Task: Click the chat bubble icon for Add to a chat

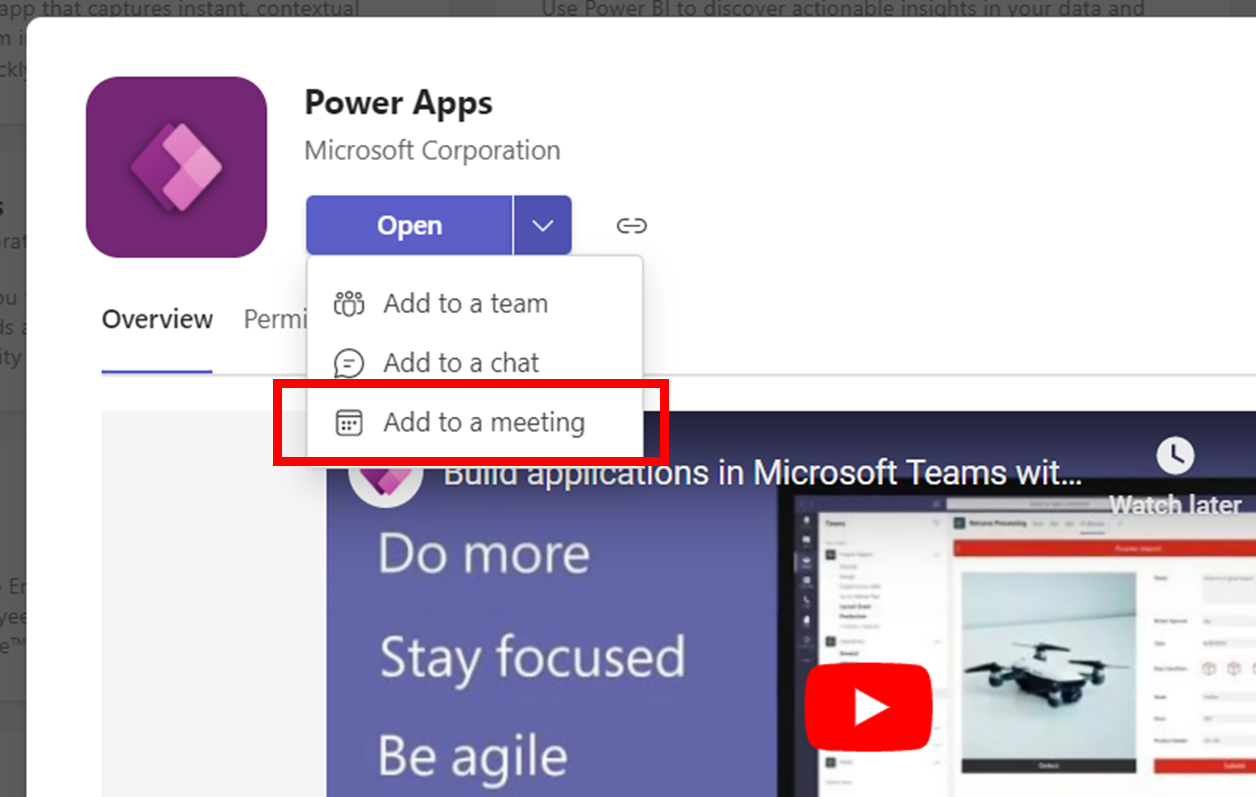Action: (x=348, y=362)
